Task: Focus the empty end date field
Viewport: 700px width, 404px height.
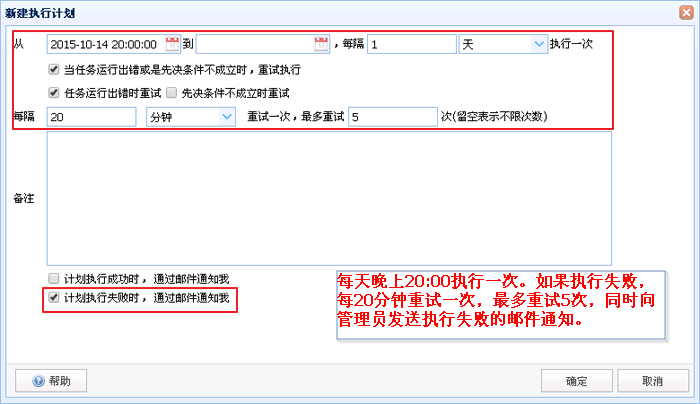Action: [255, 44]
